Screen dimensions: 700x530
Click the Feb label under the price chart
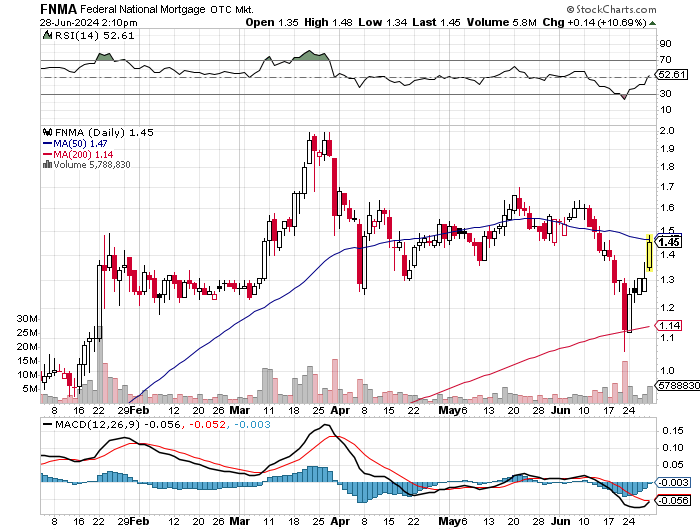(139, 410)
